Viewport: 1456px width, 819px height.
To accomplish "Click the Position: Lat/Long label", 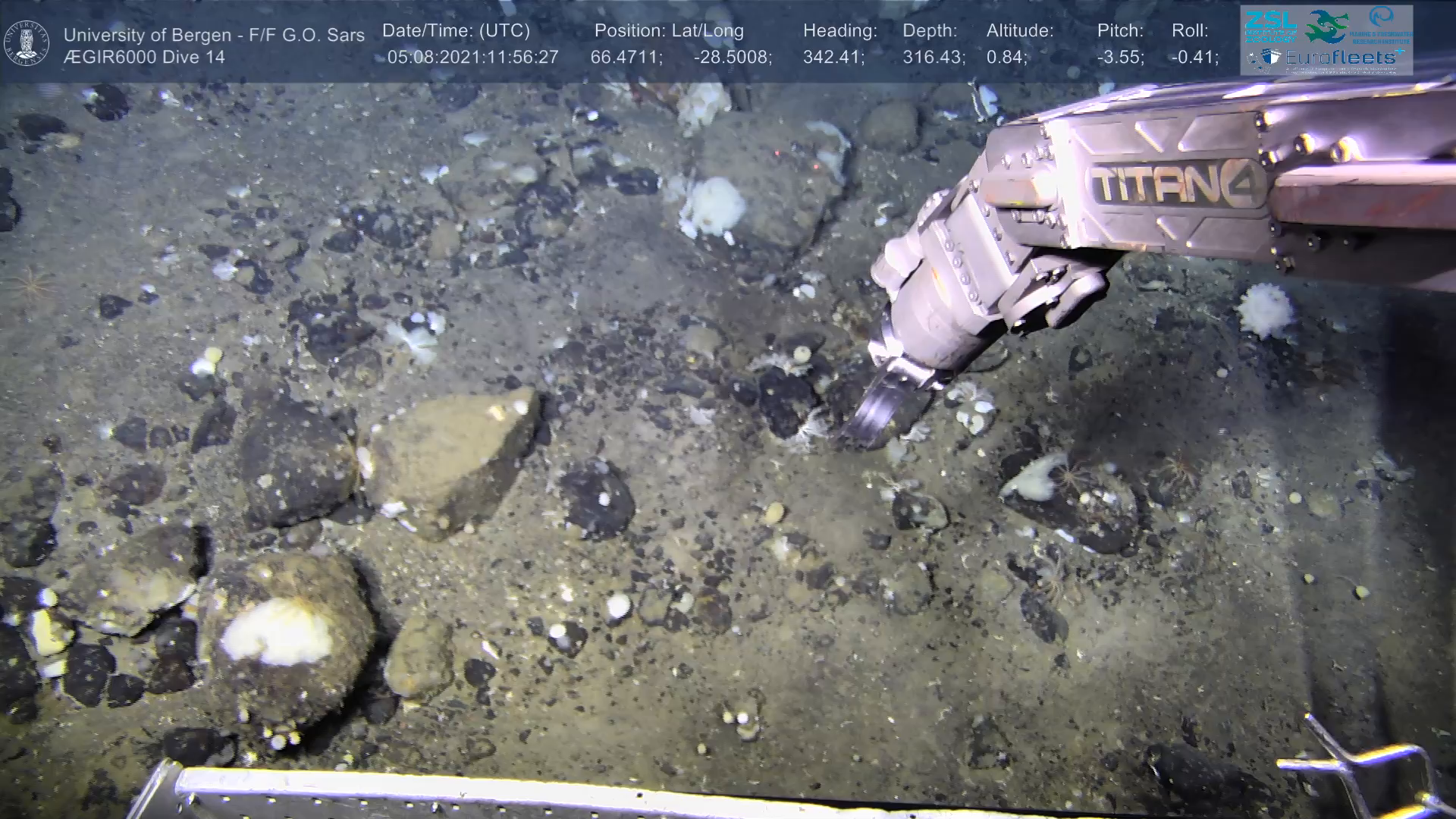I will point(669,31).
